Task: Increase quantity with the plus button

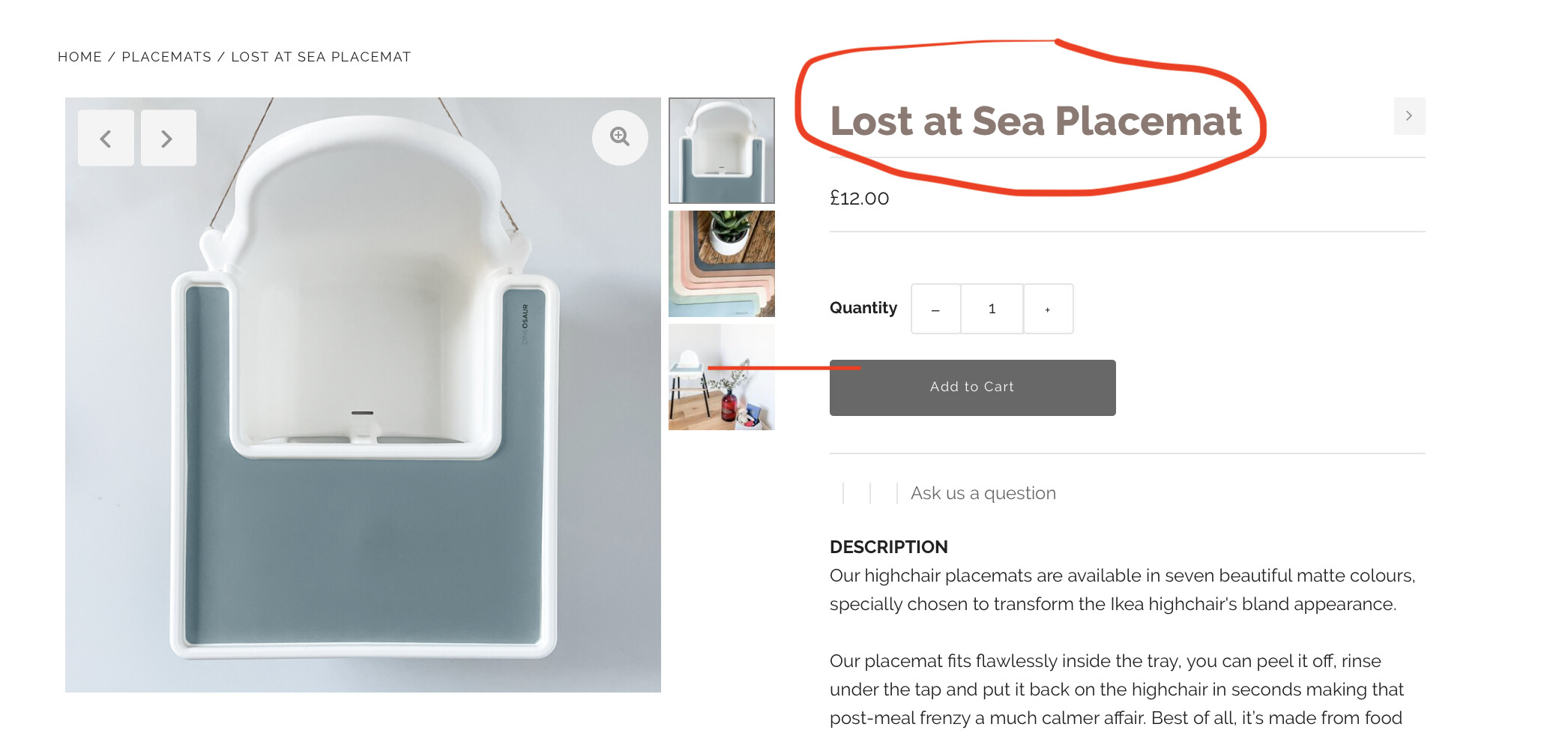Action: (x=1048, y=309)
